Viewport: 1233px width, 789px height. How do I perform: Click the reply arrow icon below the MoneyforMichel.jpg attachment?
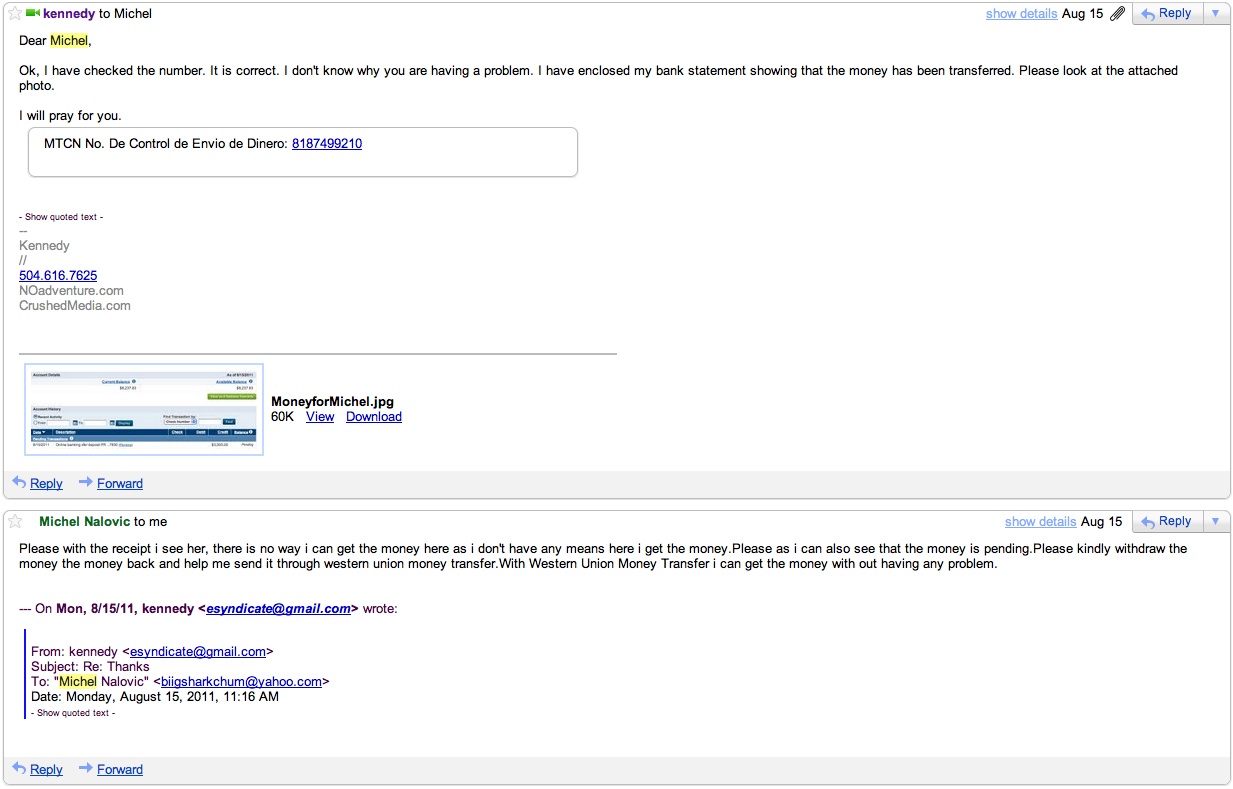coord(20,482)
